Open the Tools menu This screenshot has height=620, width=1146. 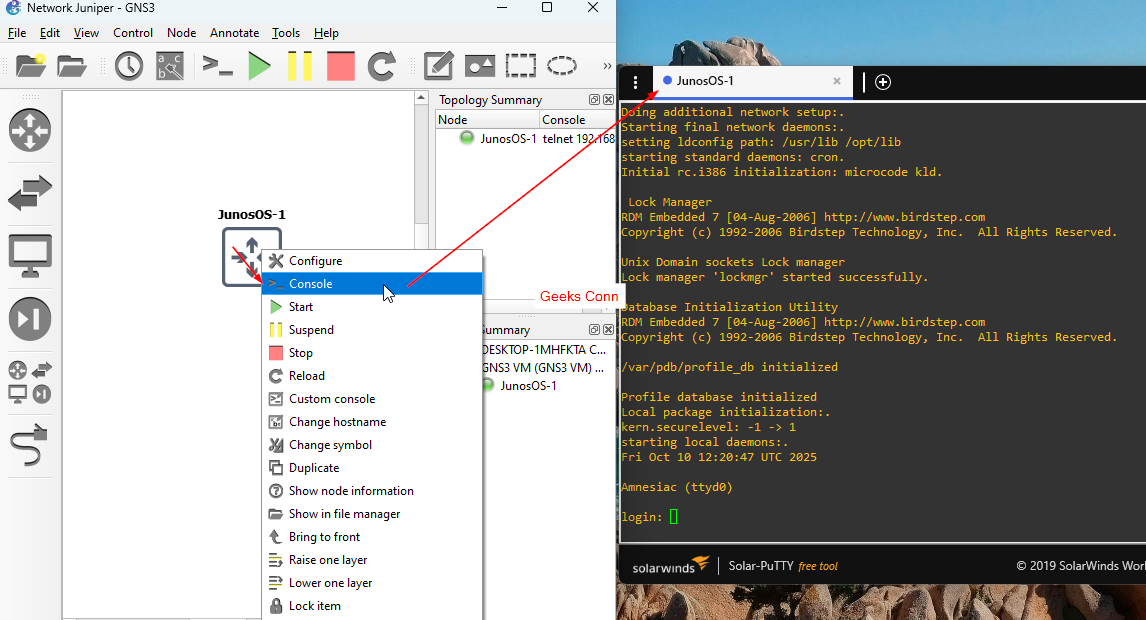(x=285, y=33)
